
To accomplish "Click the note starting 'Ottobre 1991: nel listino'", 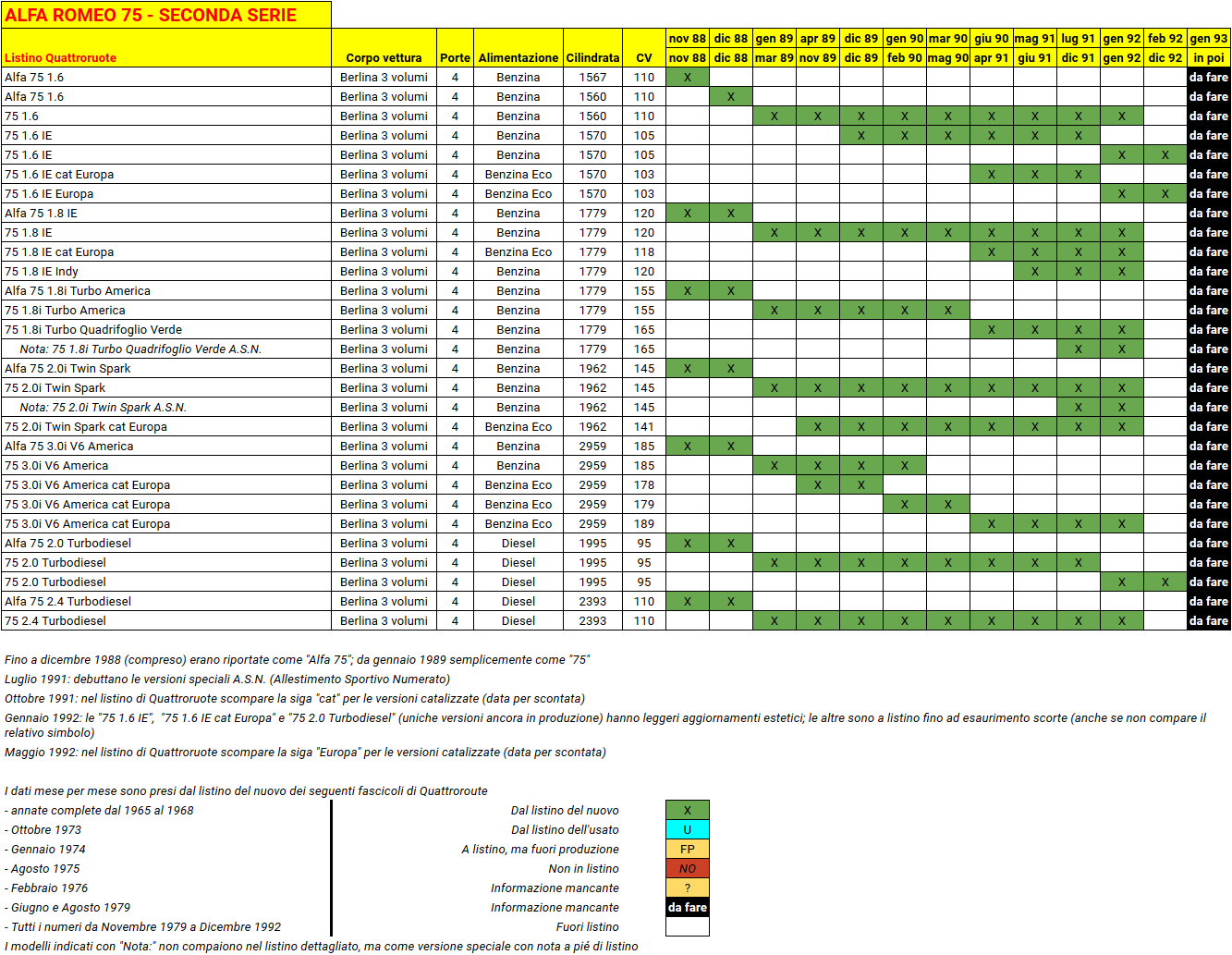I will click(x=295, y=698).
